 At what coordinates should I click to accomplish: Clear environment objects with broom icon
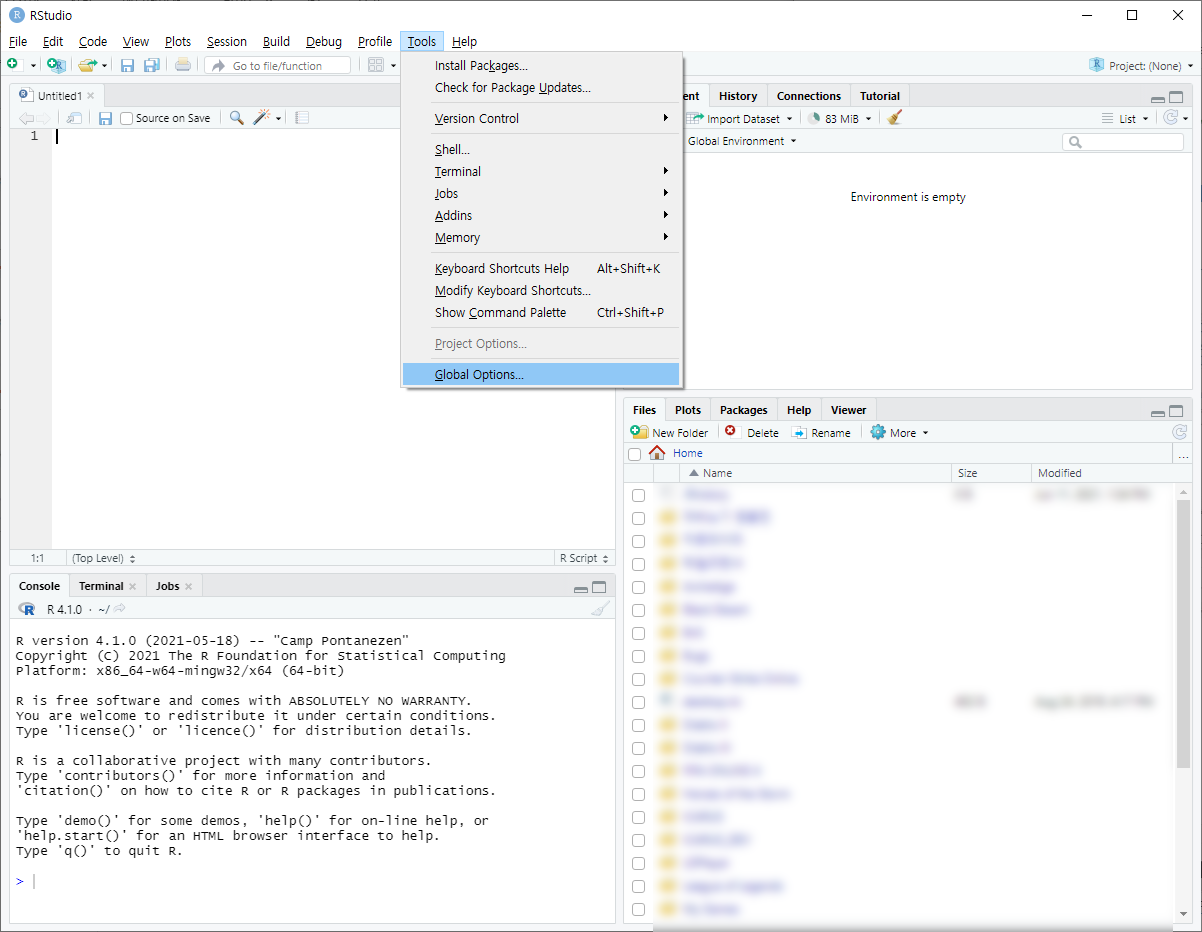[x=895, y=118]
